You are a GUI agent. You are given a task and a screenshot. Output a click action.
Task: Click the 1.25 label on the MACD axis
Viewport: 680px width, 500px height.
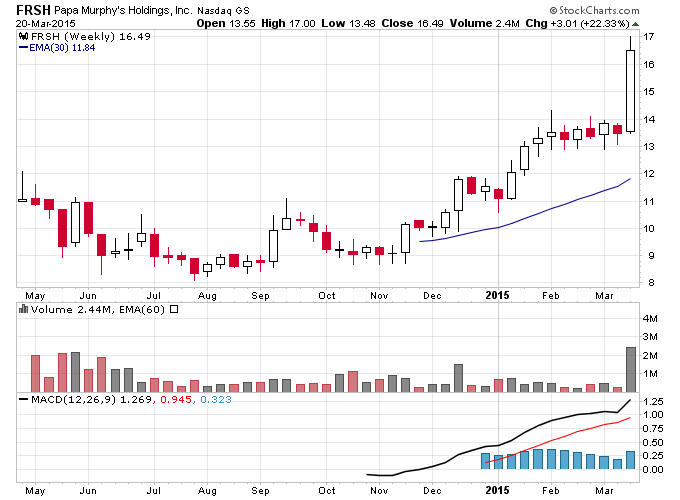click(x=653, y=401)
